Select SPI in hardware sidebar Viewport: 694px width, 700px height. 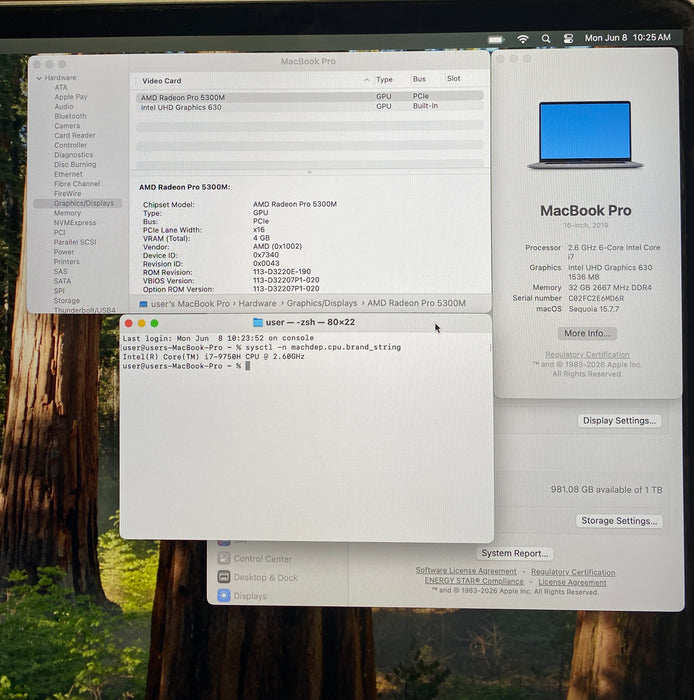59,291
